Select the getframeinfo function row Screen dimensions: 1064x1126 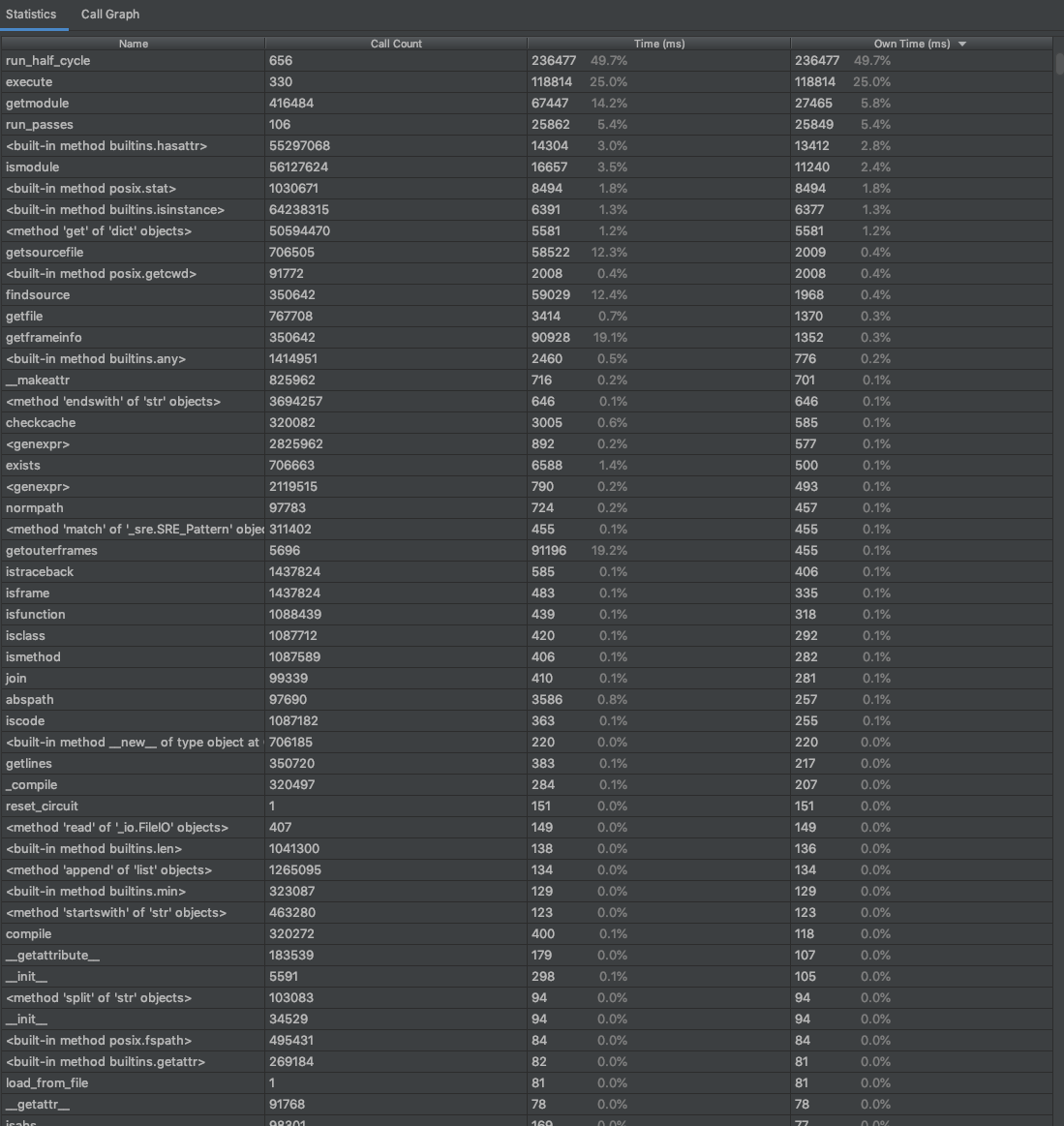pyautogui.click(x=43, y=337)
